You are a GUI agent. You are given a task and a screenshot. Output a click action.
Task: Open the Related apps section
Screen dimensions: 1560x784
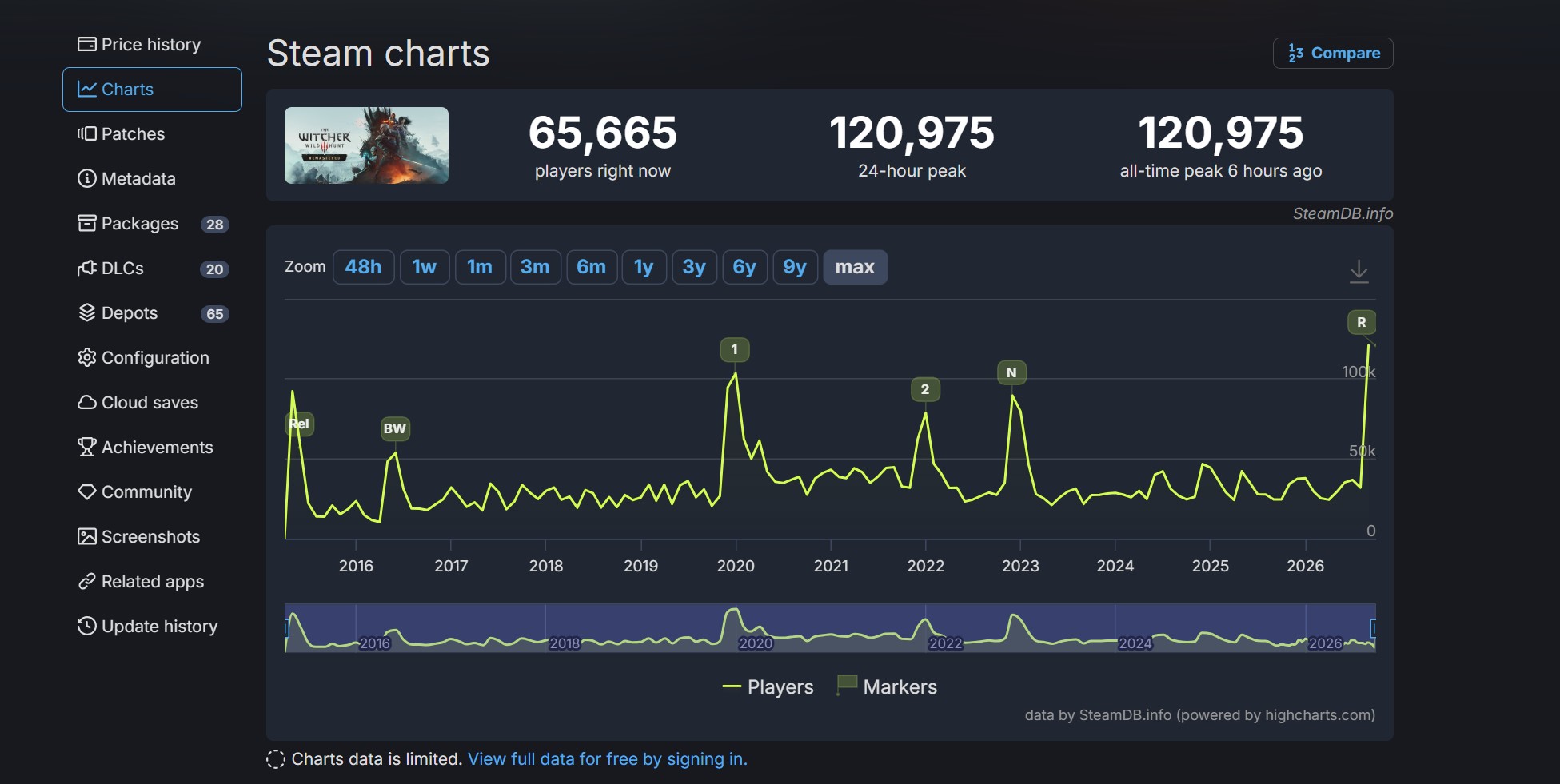coord(152,581)
